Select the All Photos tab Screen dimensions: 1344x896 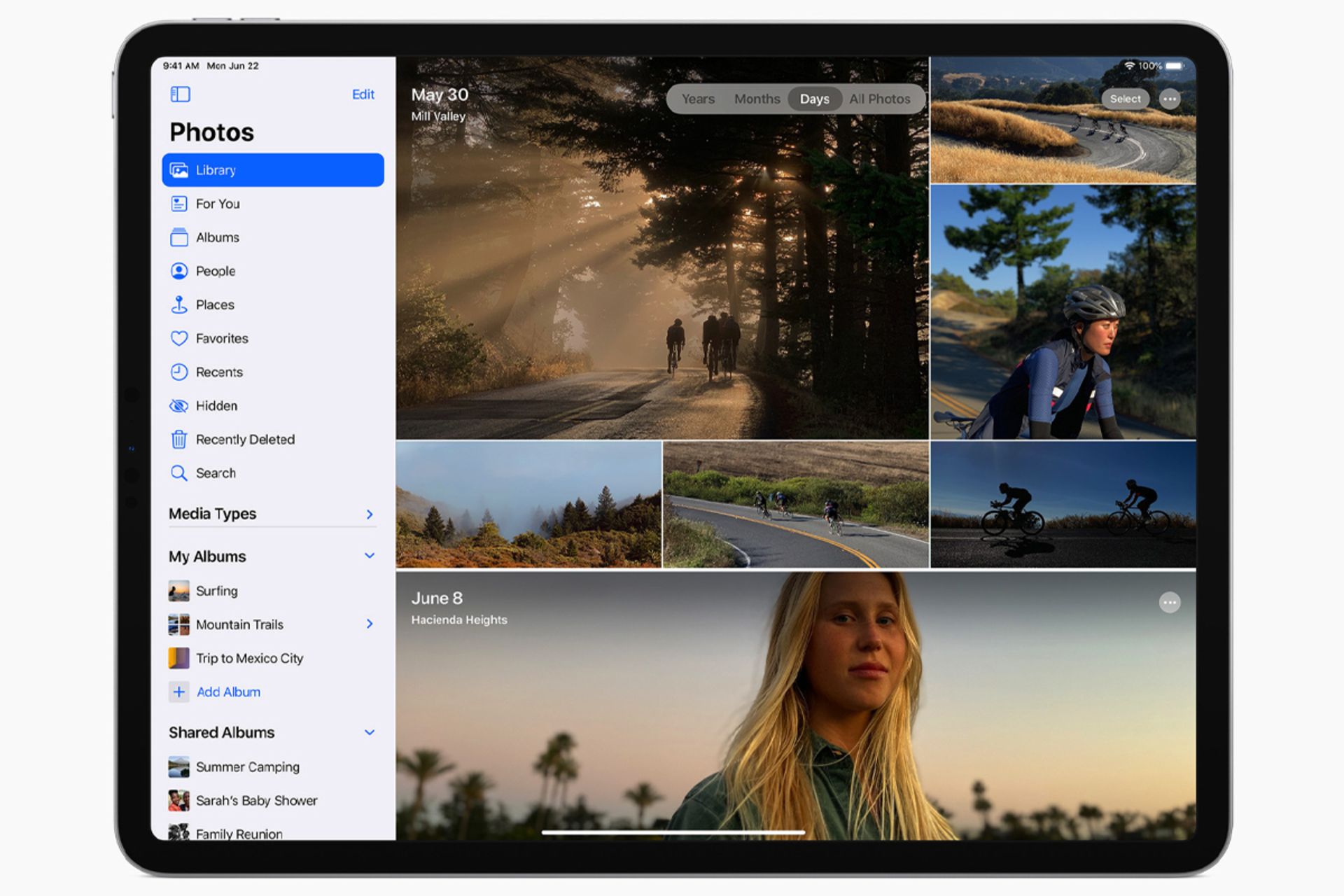point(880,99)
